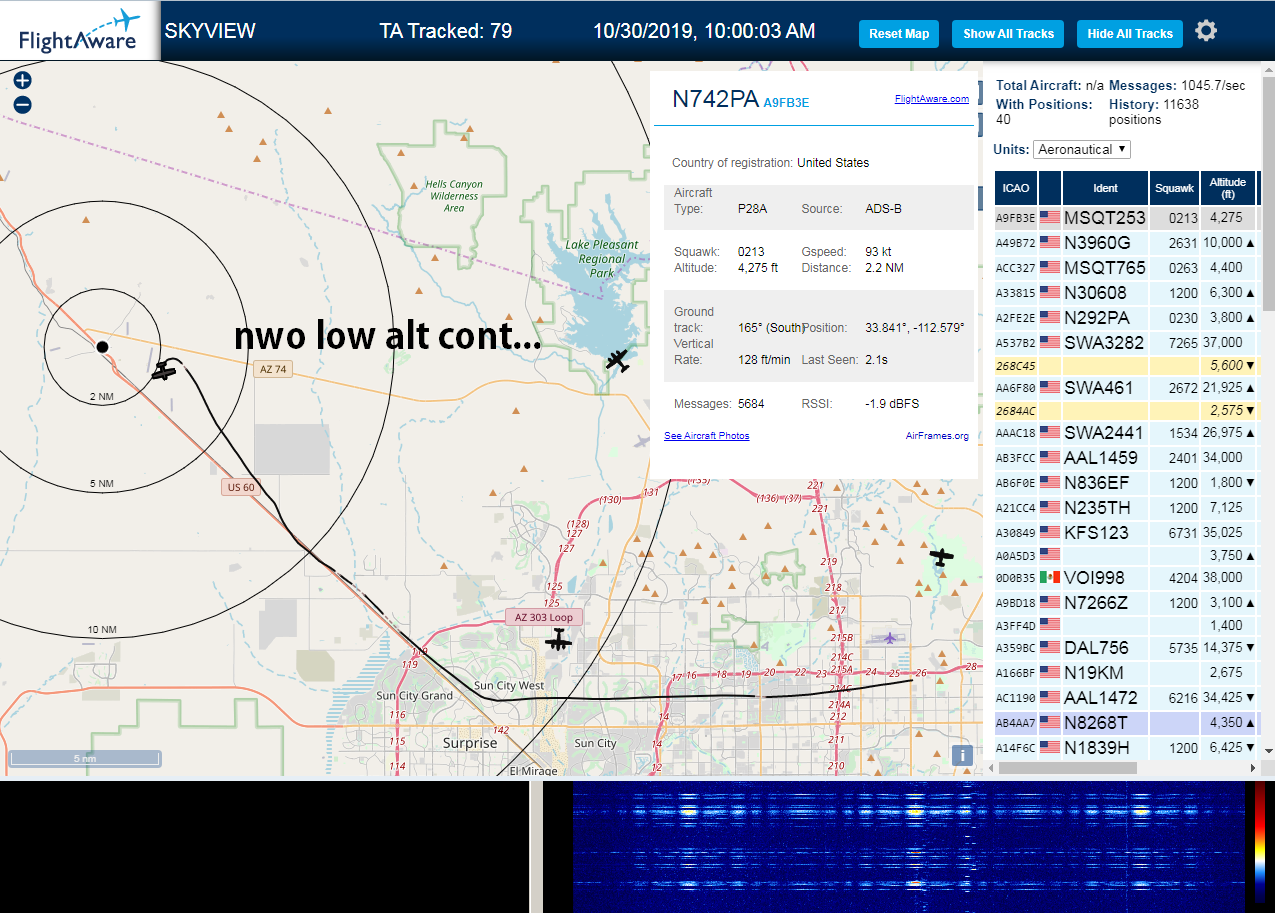1275x913 pixels.
Task: Click Hide All Tracks button
Action: (1130, 34)
